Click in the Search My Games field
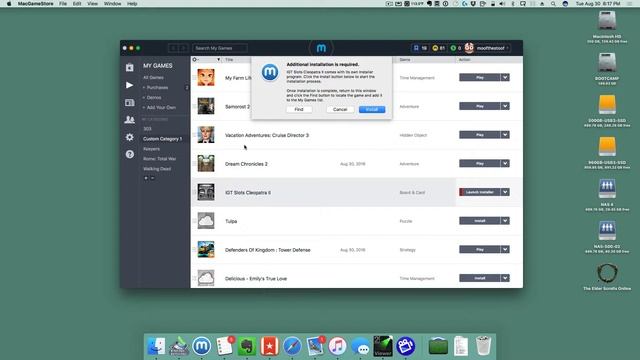 pos(220,48)
